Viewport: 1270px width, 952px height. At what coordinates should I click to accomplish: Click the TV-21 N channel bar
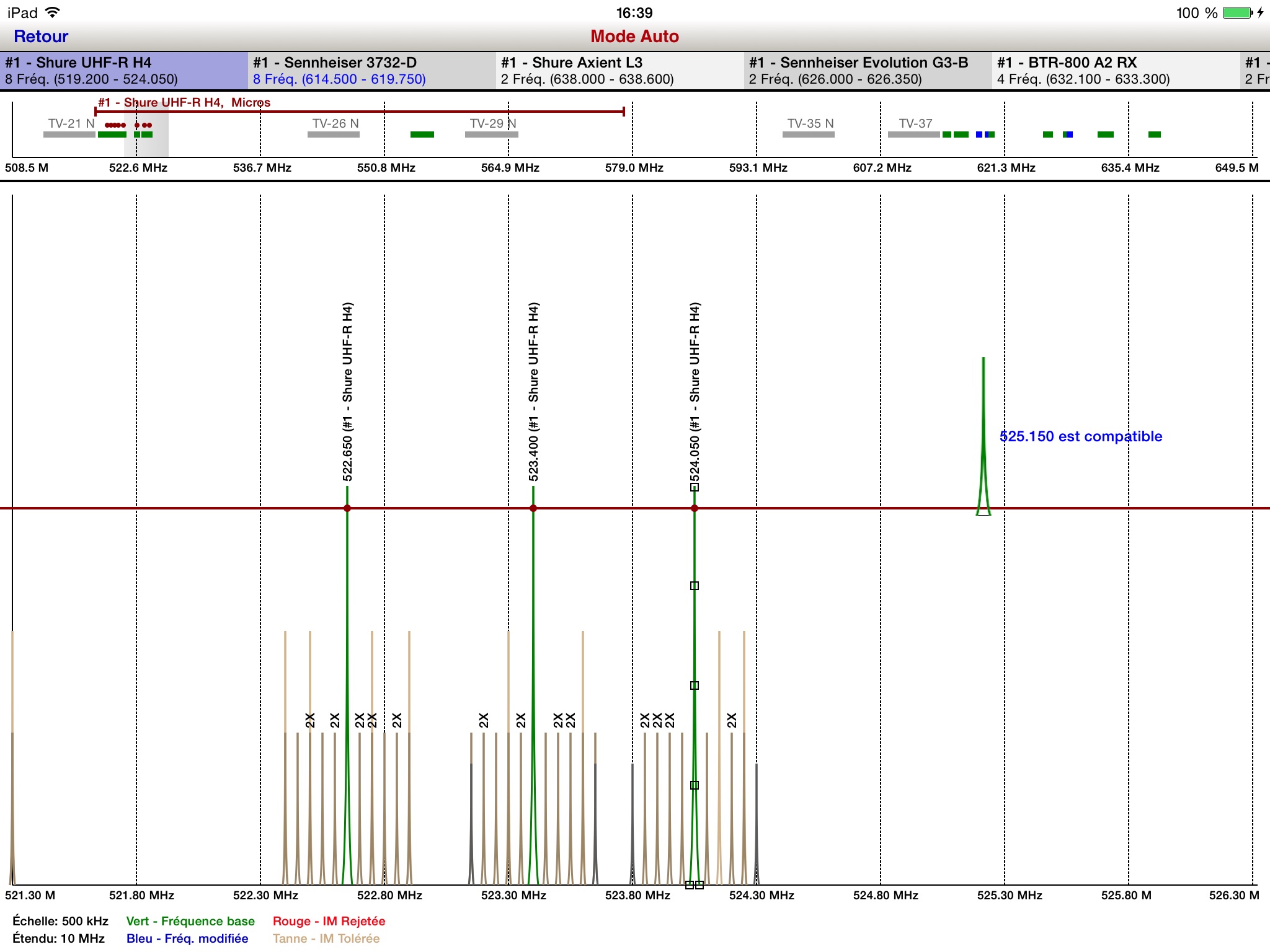(x=69, y=134)
